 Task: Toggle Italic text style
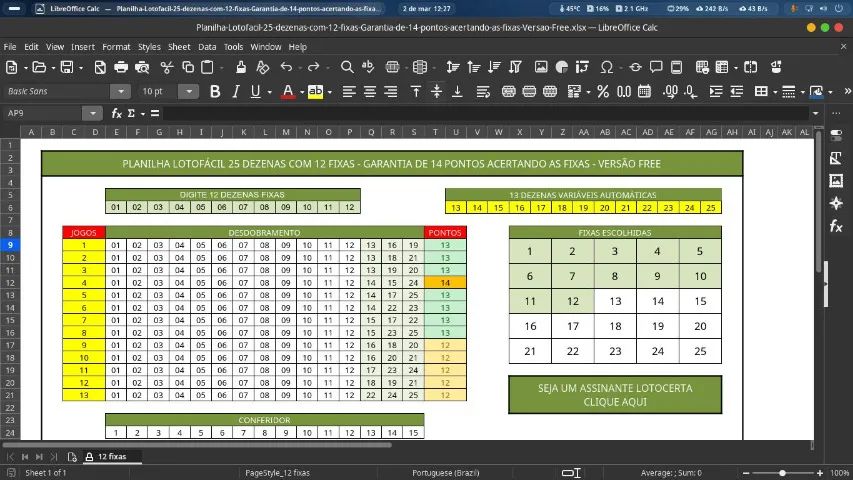(x=236, y=91)
